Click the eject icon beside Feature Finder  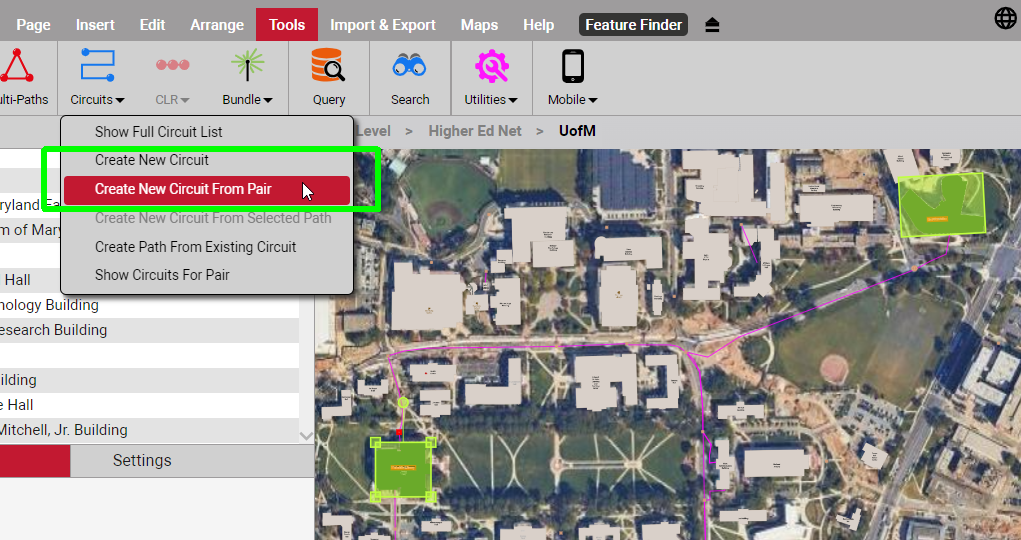pyautogui.click(x=712, y=25)
